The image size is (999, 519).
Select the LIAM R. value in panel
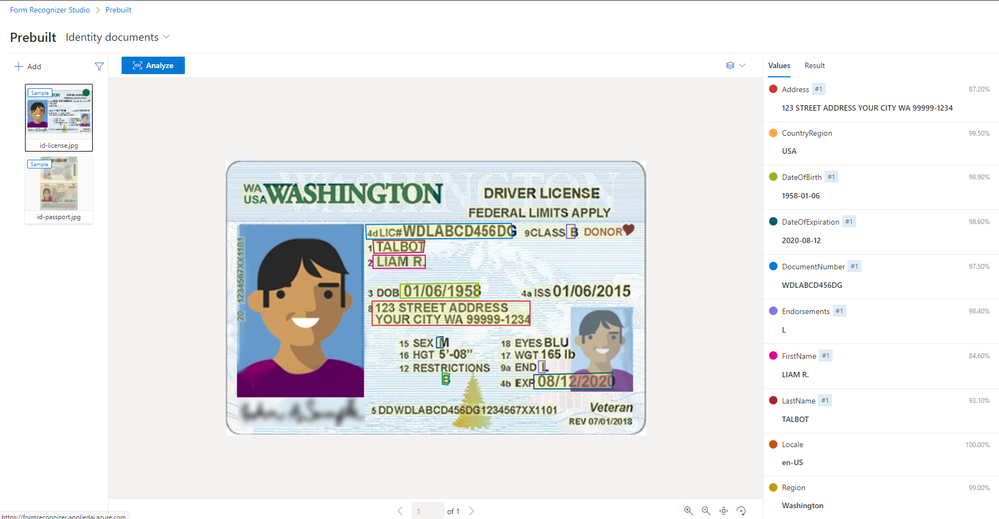[x=795, y=374]
